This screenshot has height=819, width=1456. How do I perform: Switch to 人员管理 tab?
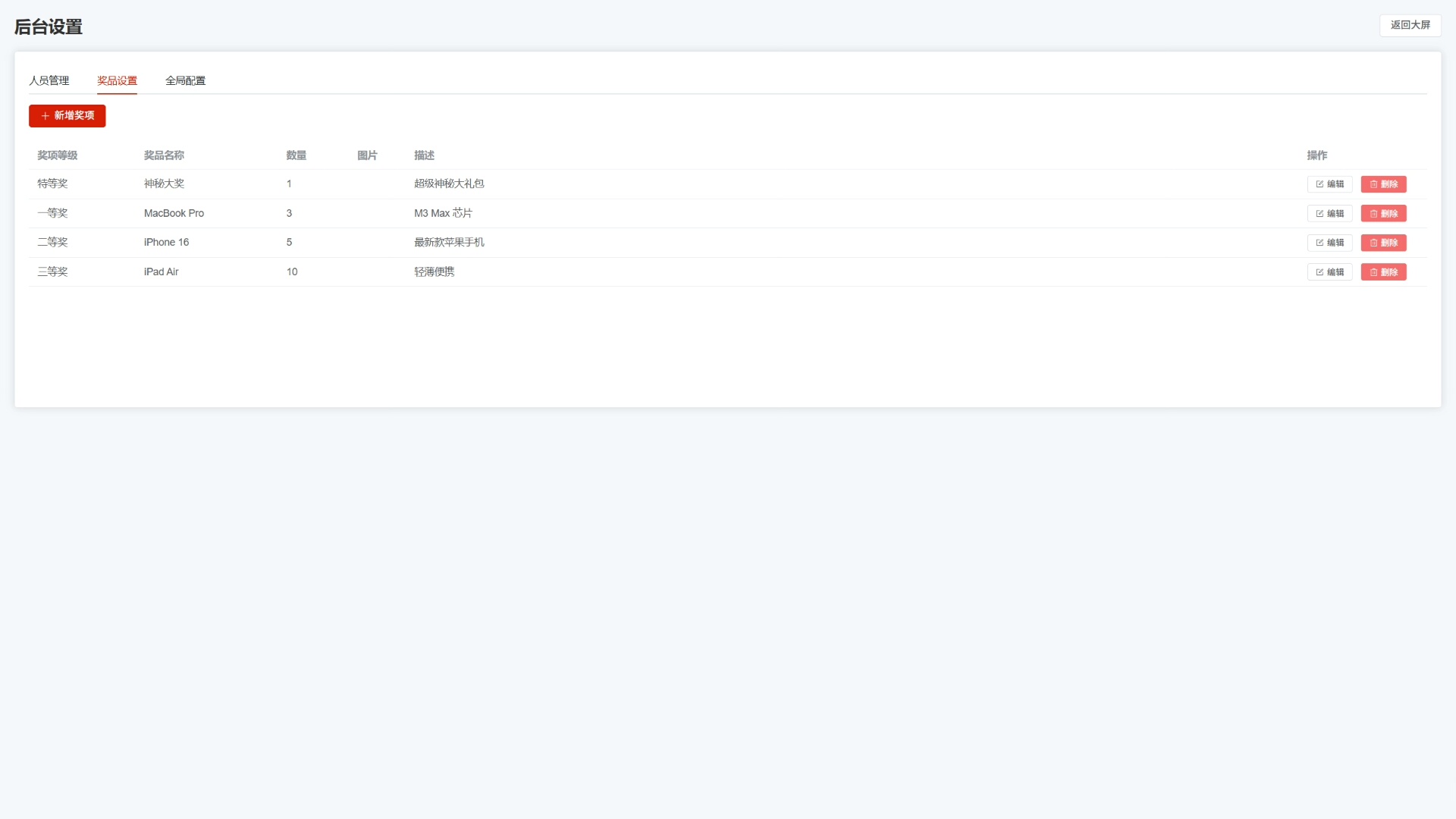[x=49, y=80]
